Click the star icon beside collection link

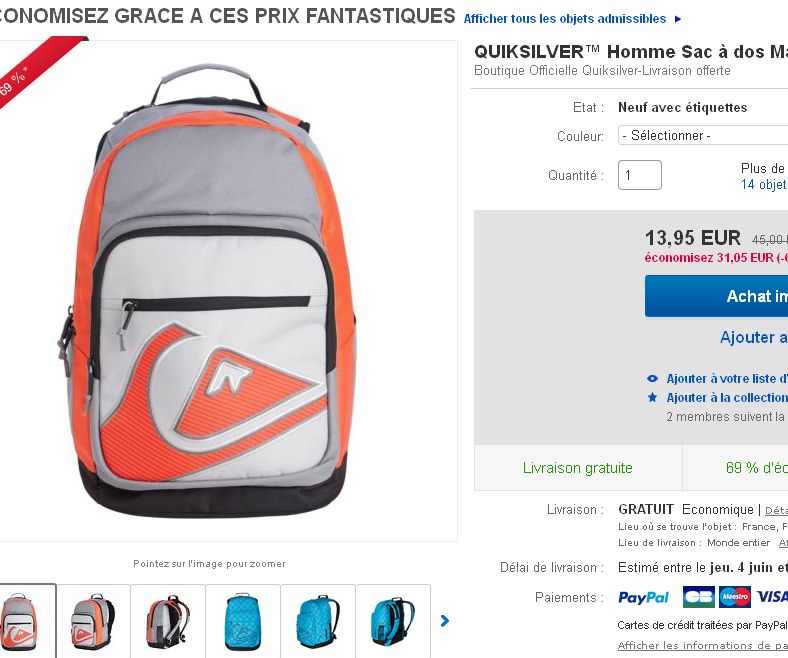(652, 398)
